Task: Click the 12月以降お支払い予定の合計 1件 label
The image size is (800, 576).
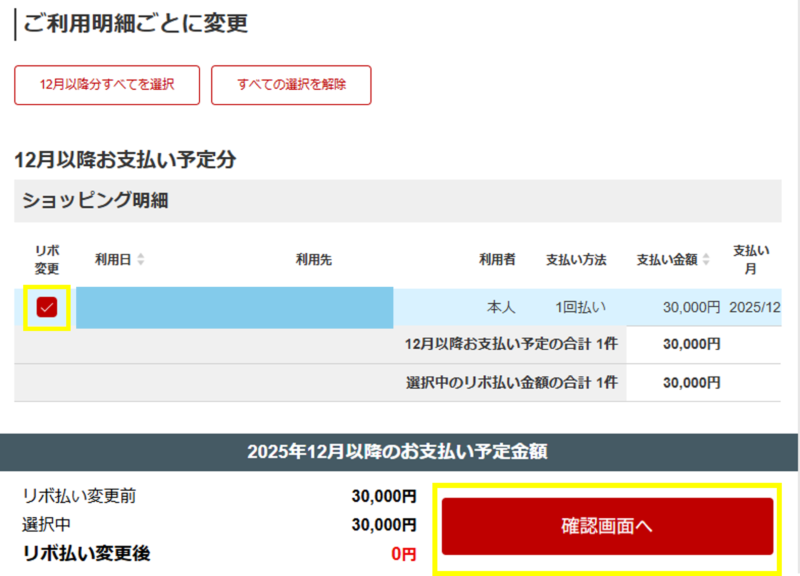Action: (510, 344)
